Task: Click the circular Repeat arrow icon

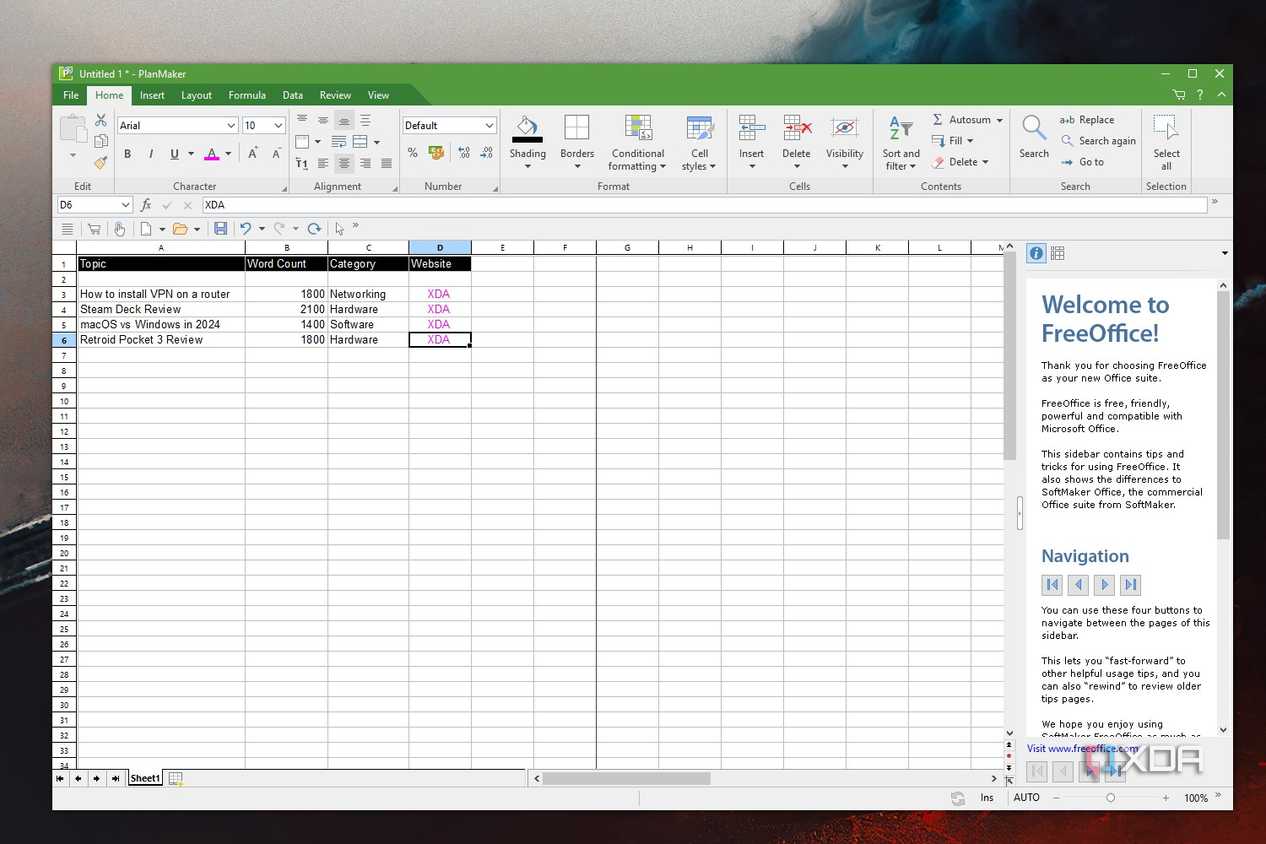Action: coord(314,229)
